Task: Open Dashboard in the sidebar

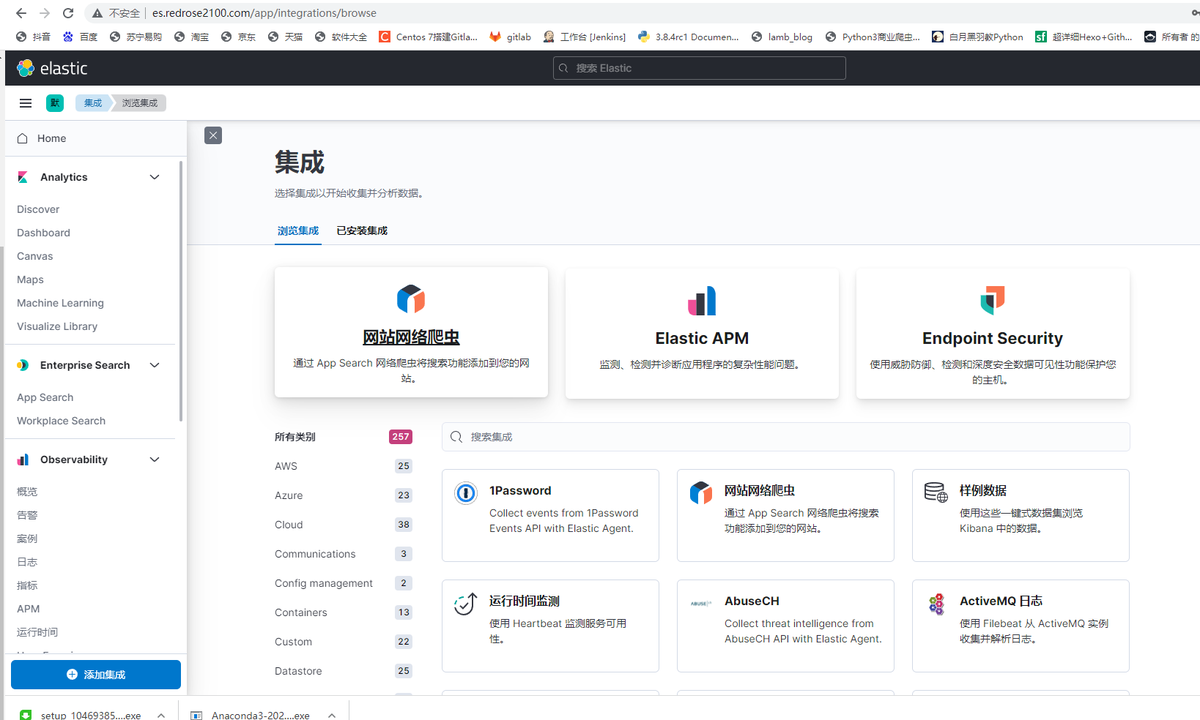Action: coord(44,233)
